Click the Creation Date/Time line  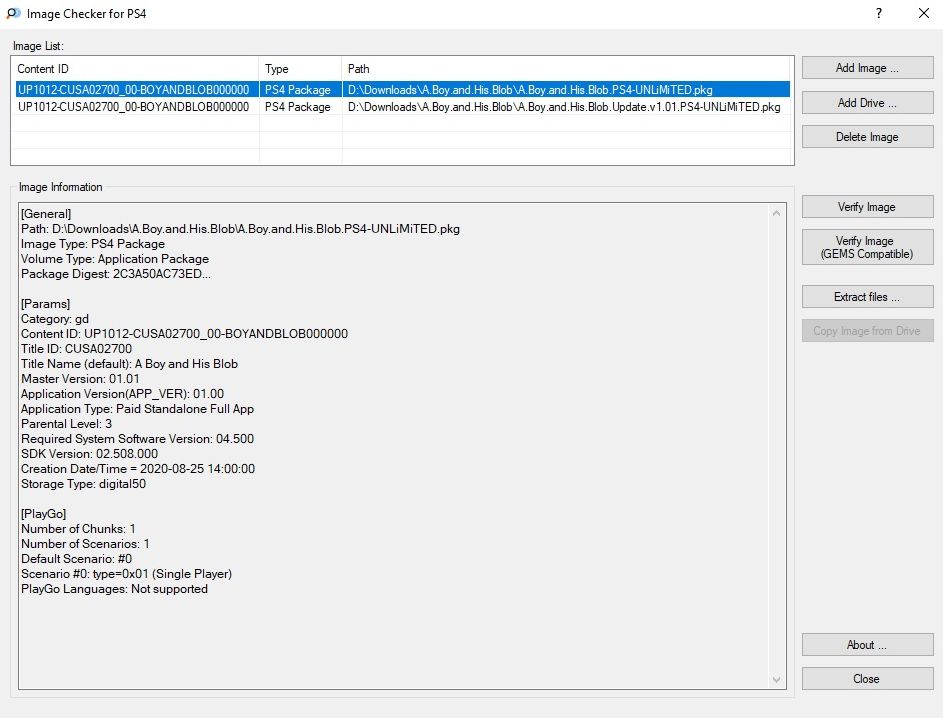point(138,469)
